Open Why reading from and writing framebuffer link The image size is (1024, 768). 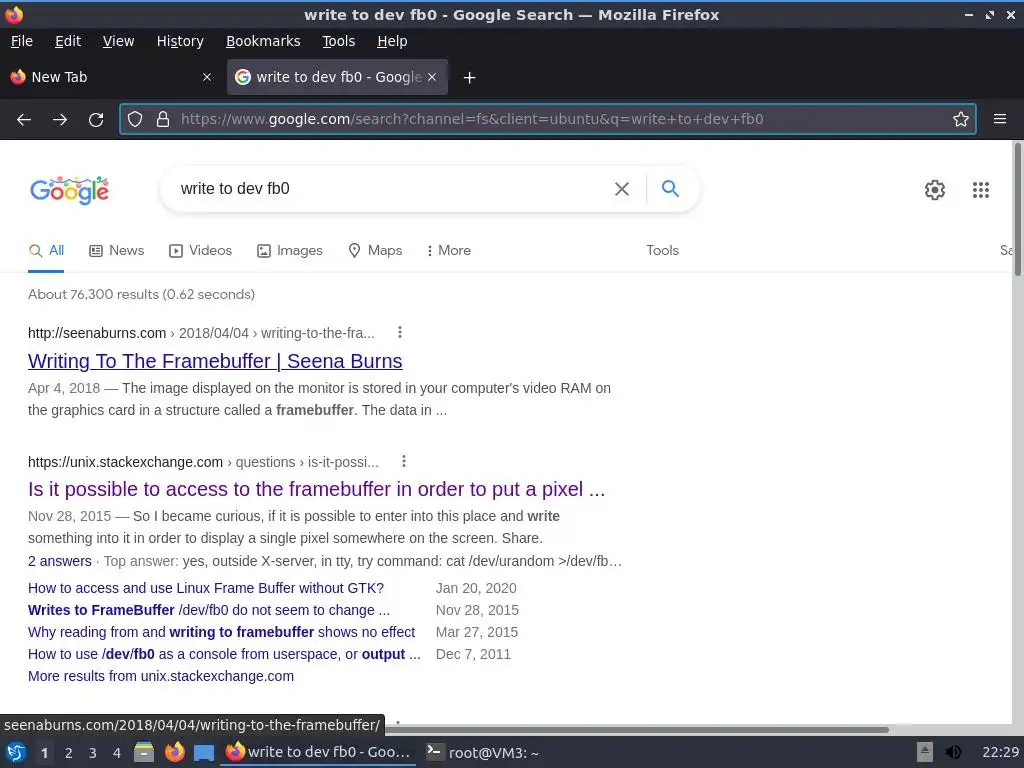[x=221, y=632]
